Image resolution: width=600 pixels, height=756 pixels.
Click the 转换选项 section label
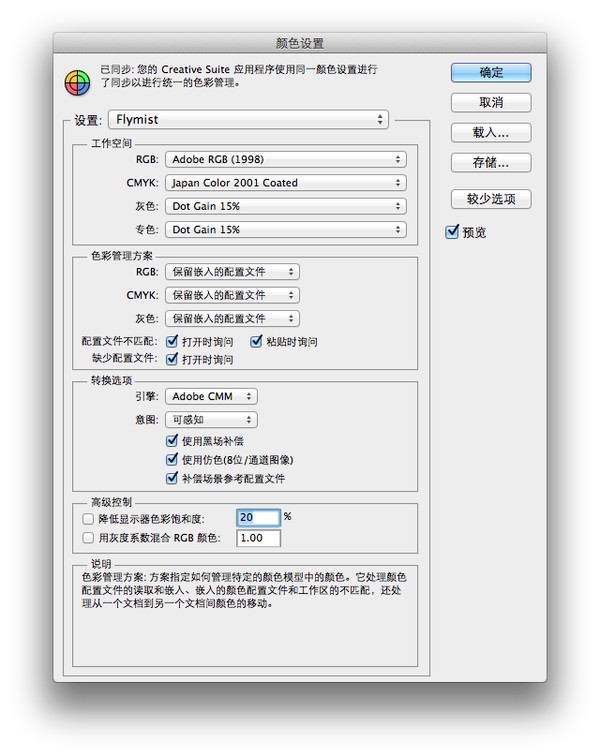(111, 380)
